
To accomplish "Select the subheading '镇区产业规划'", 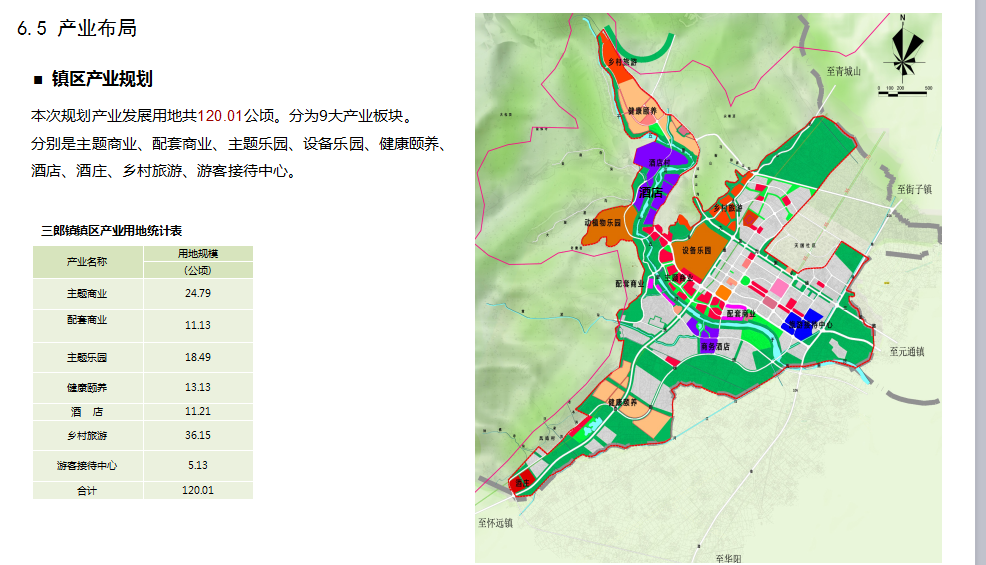I will (102, 79).
